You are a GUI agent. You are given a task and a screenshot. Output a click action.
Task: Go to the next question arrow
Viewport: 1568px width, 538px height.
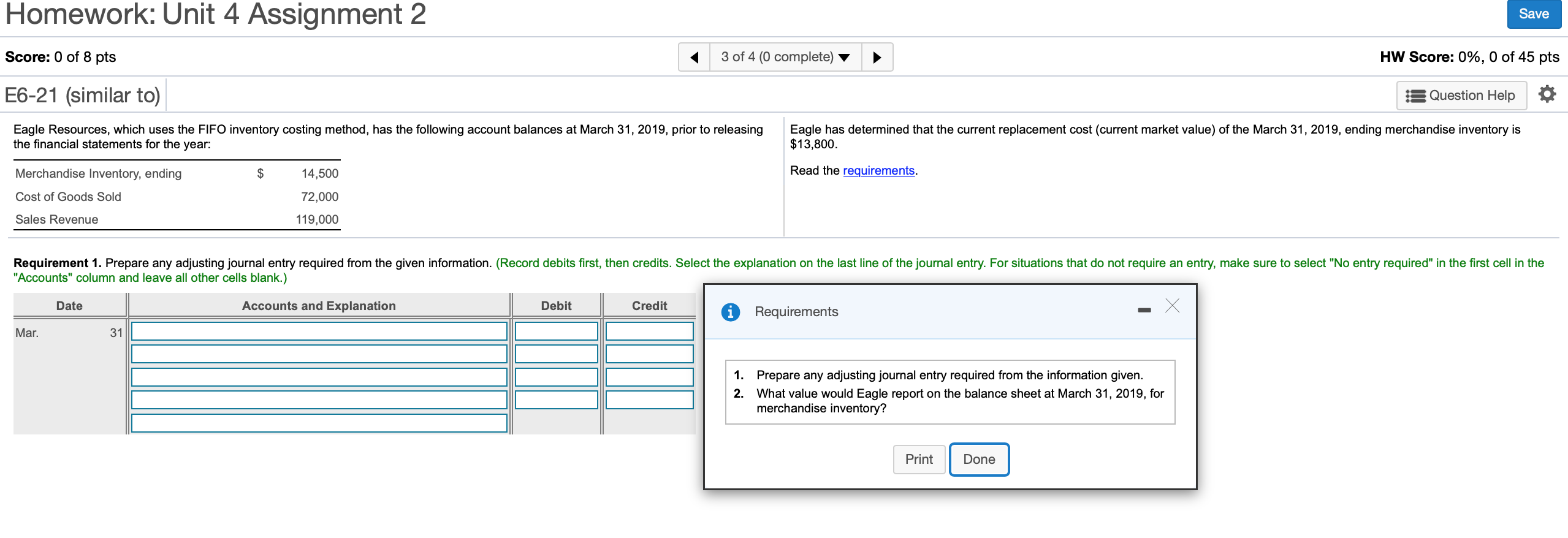(x=877, y=57)
